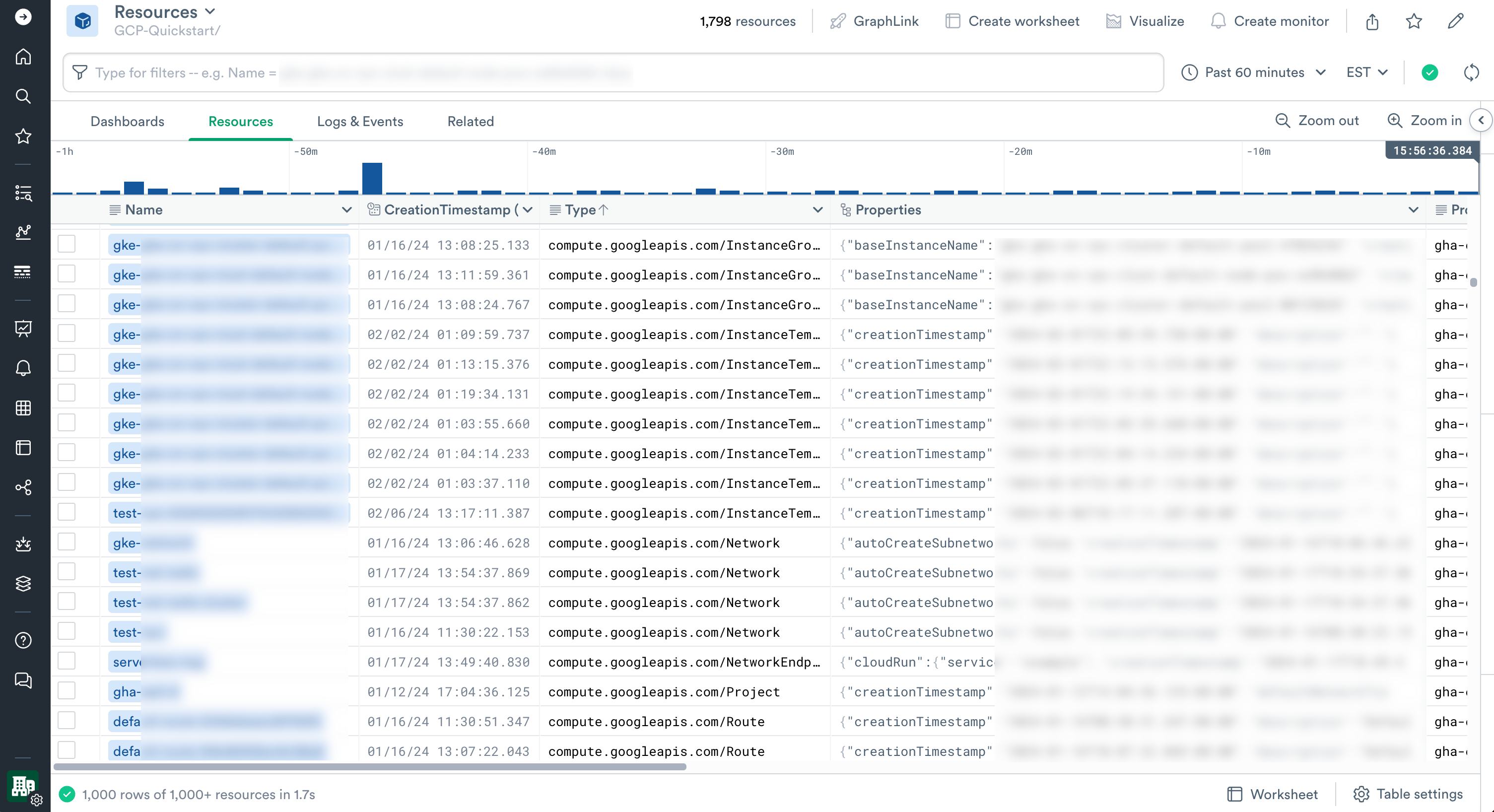This screenshot has width=1494, height=812.
Task: Check the first gke- InstanceGroup row checkbox
Action: pos(67,244)
